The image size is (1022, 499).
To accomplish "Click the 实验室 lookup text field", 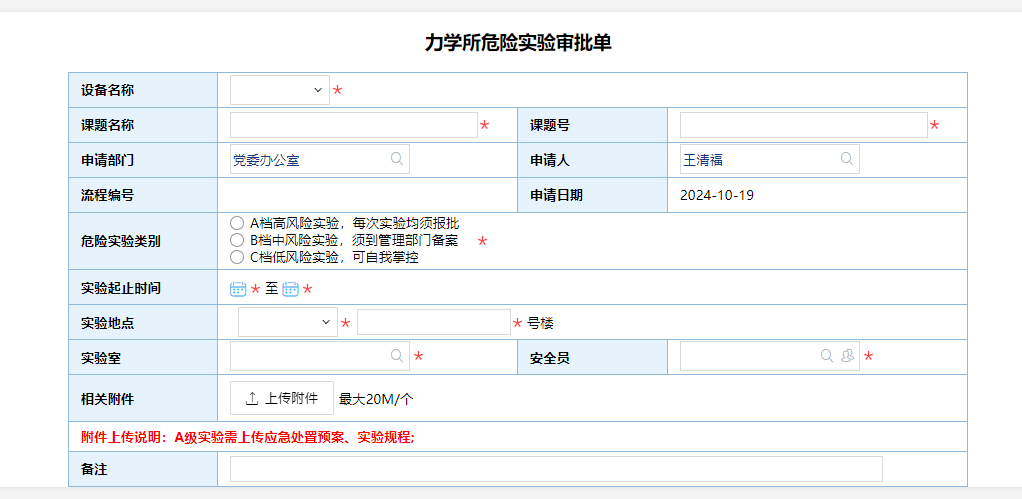I will click(310, 356).
